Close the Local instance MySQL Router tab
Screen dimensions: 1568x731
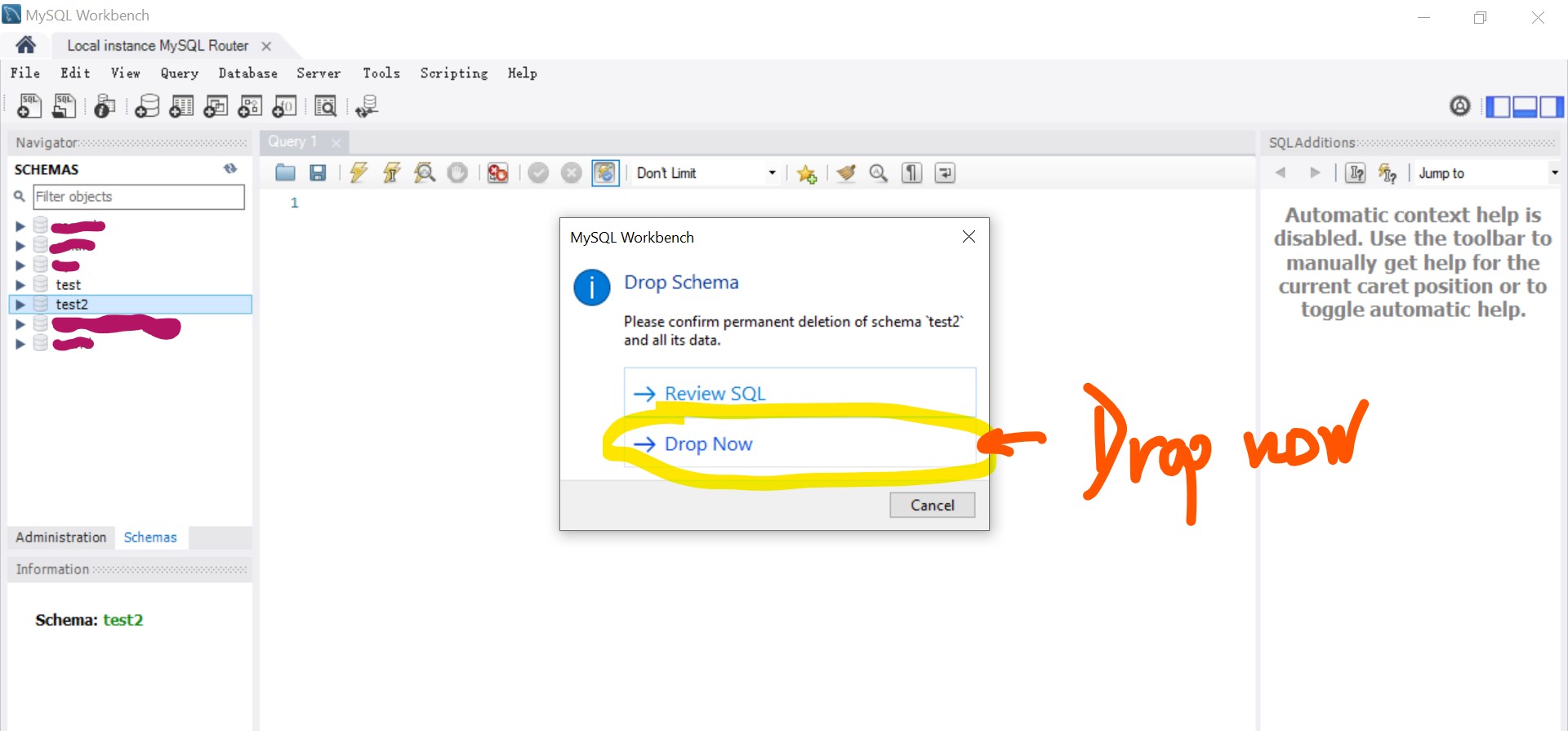point(266,46)
